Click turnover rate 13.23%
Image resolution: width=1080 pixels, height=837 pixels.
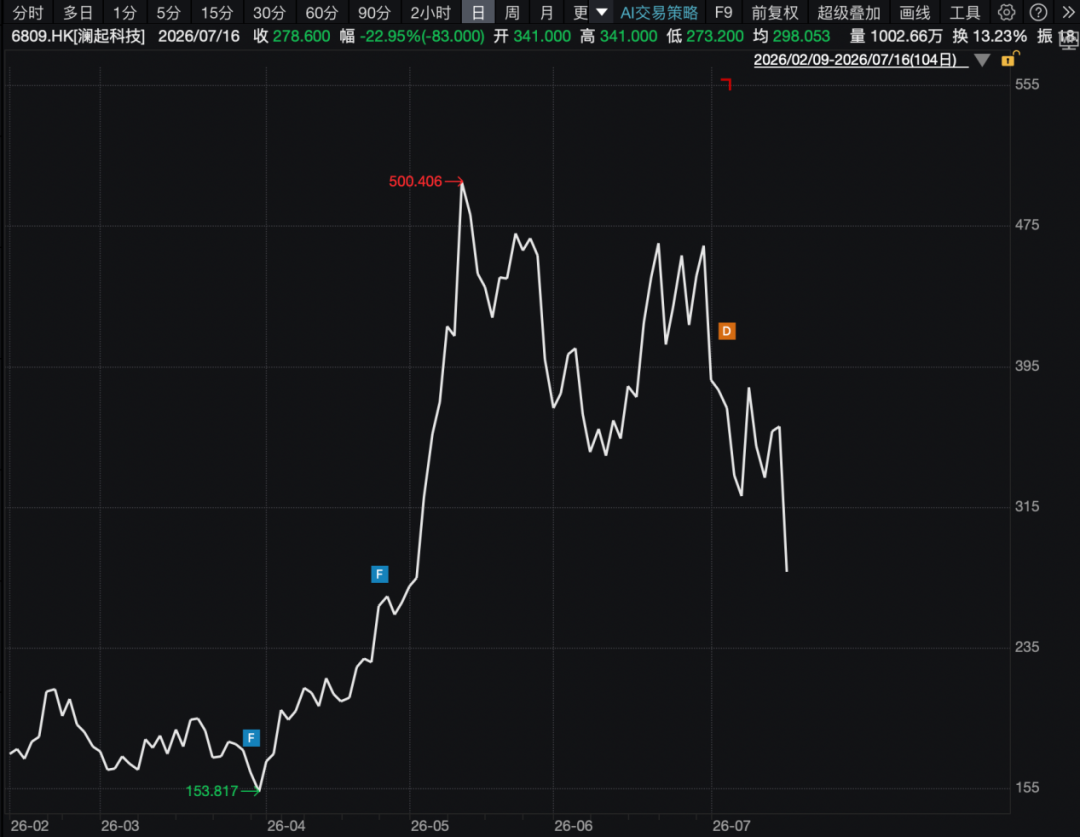[x=999, y=36]
